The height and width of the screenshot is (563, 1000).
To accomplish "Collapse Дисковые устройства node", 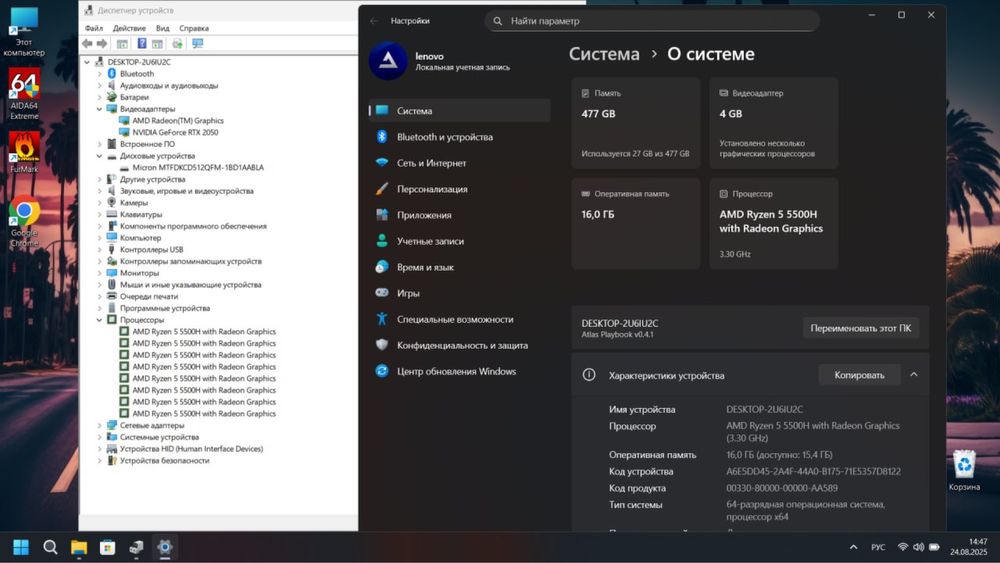I will pos(99,156).
